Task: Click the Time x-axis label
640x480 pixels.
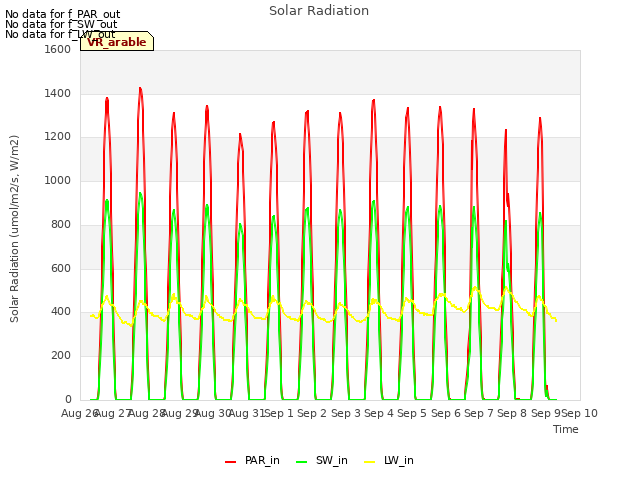Action: click(566, 429)
